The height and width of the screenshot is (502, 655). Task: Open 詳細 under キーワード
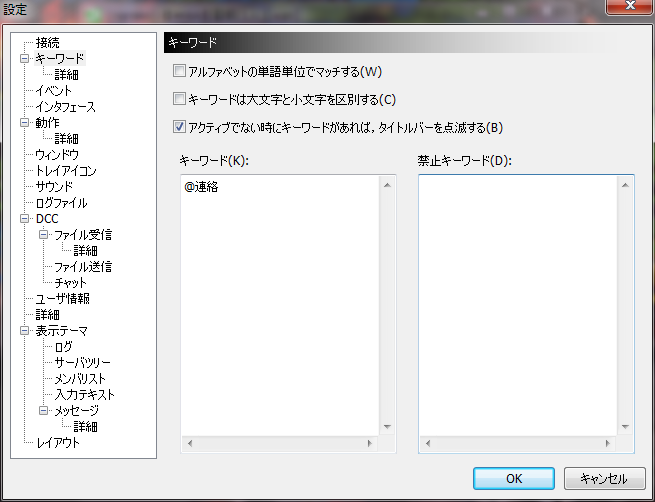point(66,75)
